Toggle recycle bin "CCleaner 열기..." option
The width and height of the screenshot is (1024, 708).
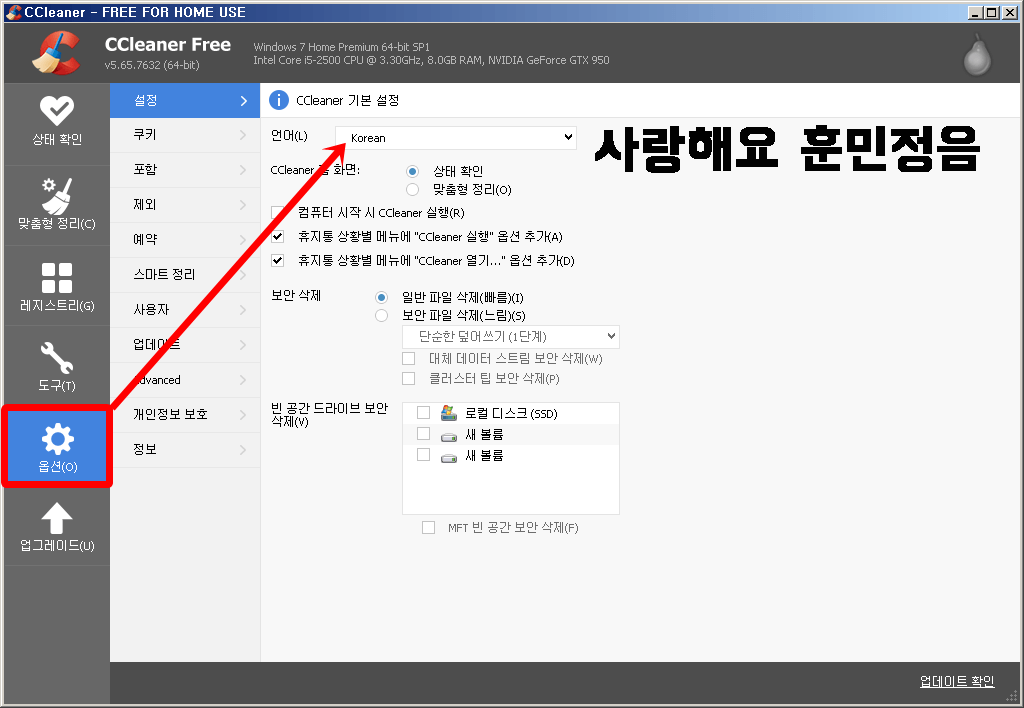278,261
